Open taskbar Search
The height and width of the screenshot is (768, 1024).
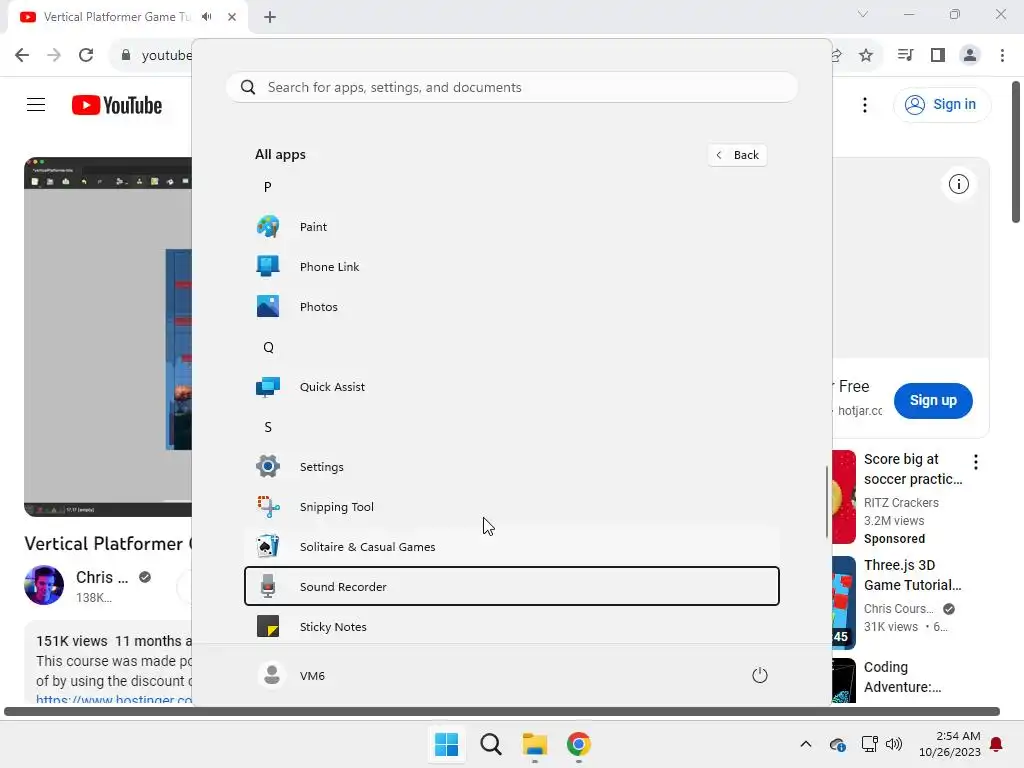[x=490, y=744]
